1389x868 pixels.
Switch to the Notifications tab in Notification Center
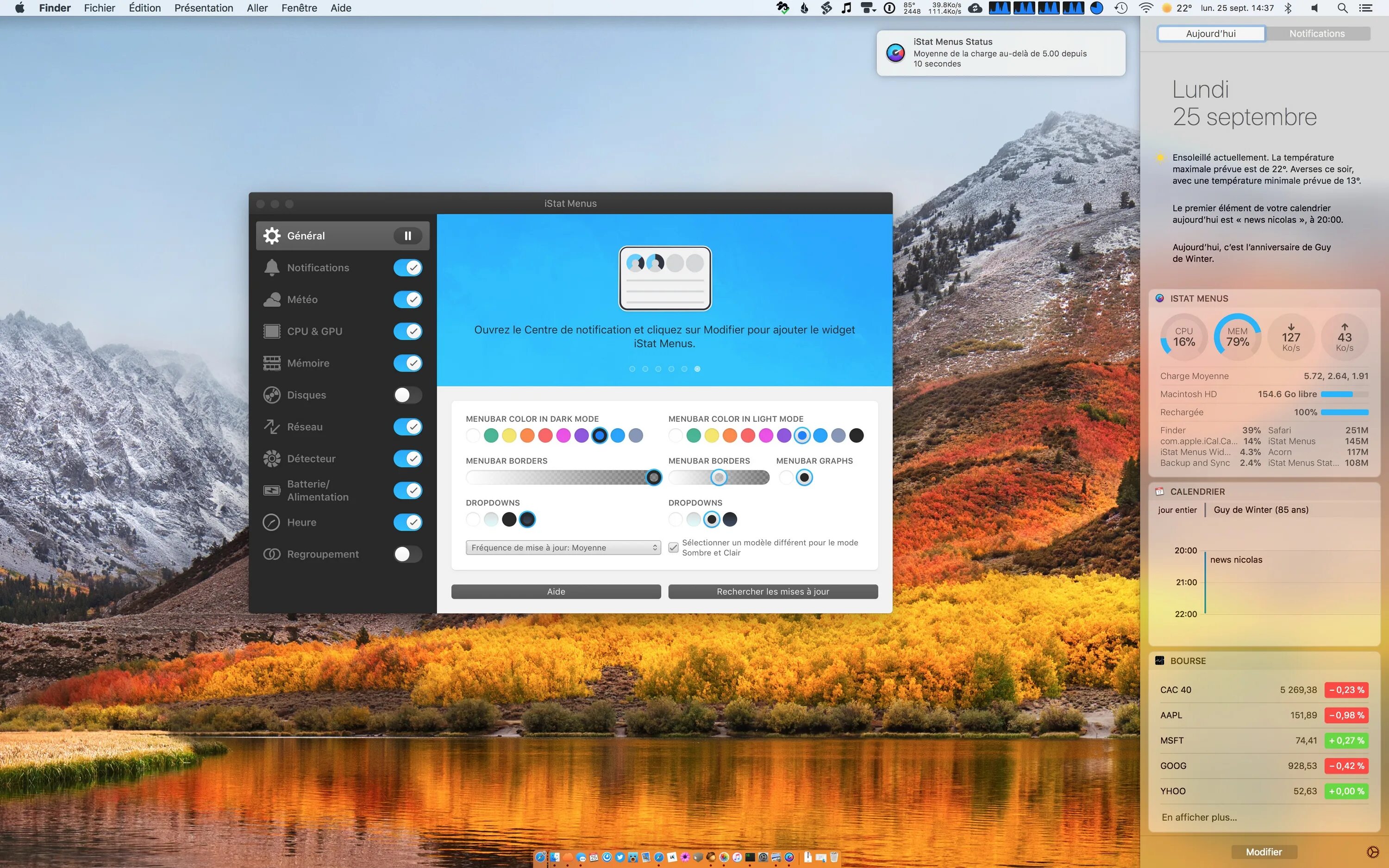[x=1316, y=33]
